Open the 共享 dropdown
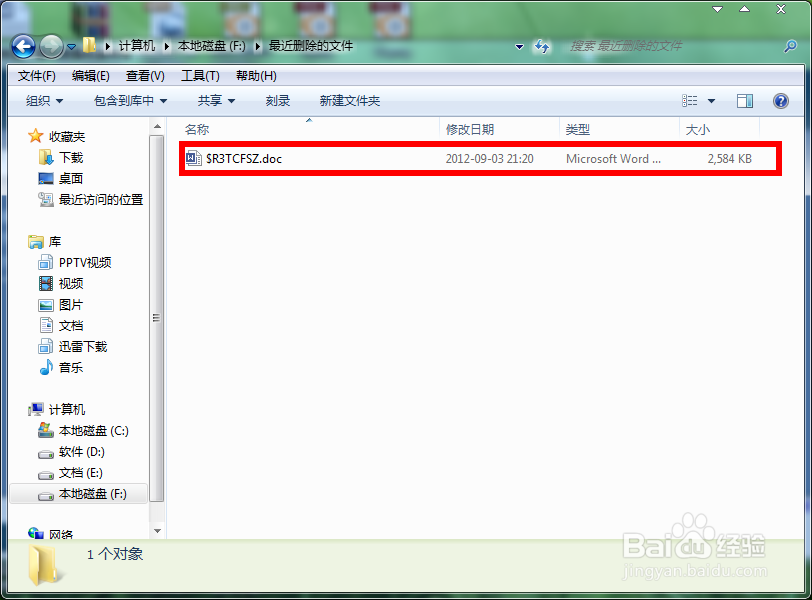Viewport: 812px width, 600px height. coord(216,100)
